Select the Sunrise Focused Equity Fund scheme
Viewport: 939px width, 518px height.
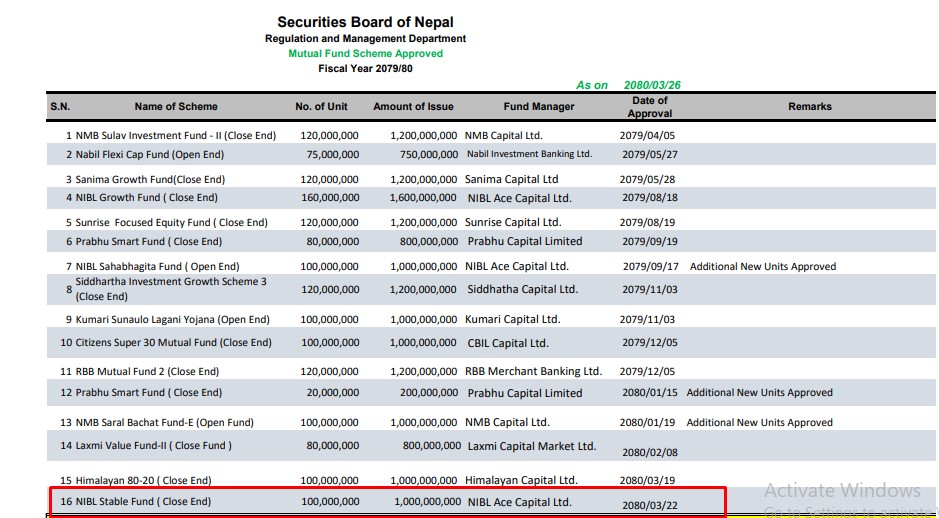pyautogui.click(x=171, y=223)
